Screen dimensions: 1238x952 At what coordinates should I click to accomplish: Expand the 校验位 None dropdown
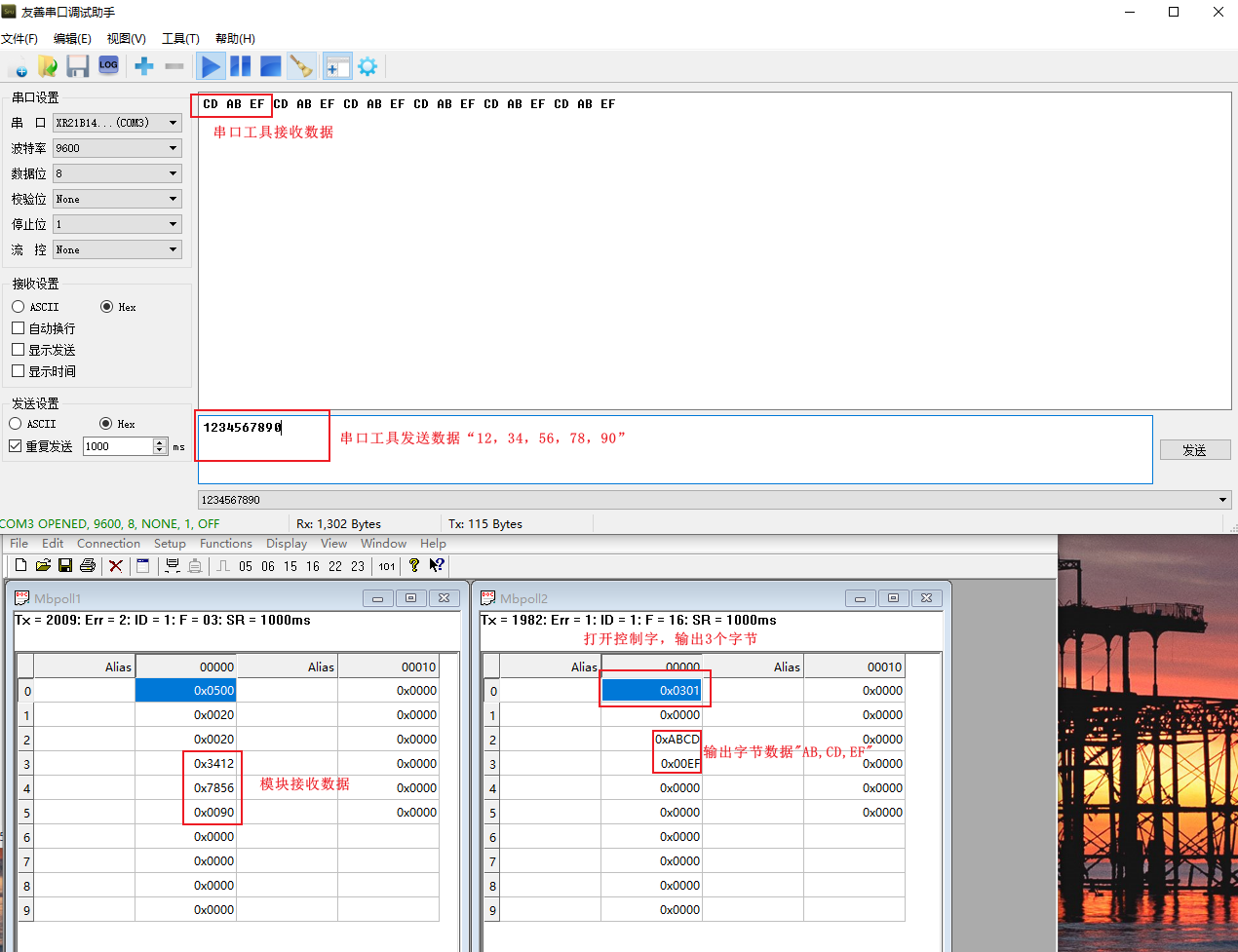click(x=117, y=199)
